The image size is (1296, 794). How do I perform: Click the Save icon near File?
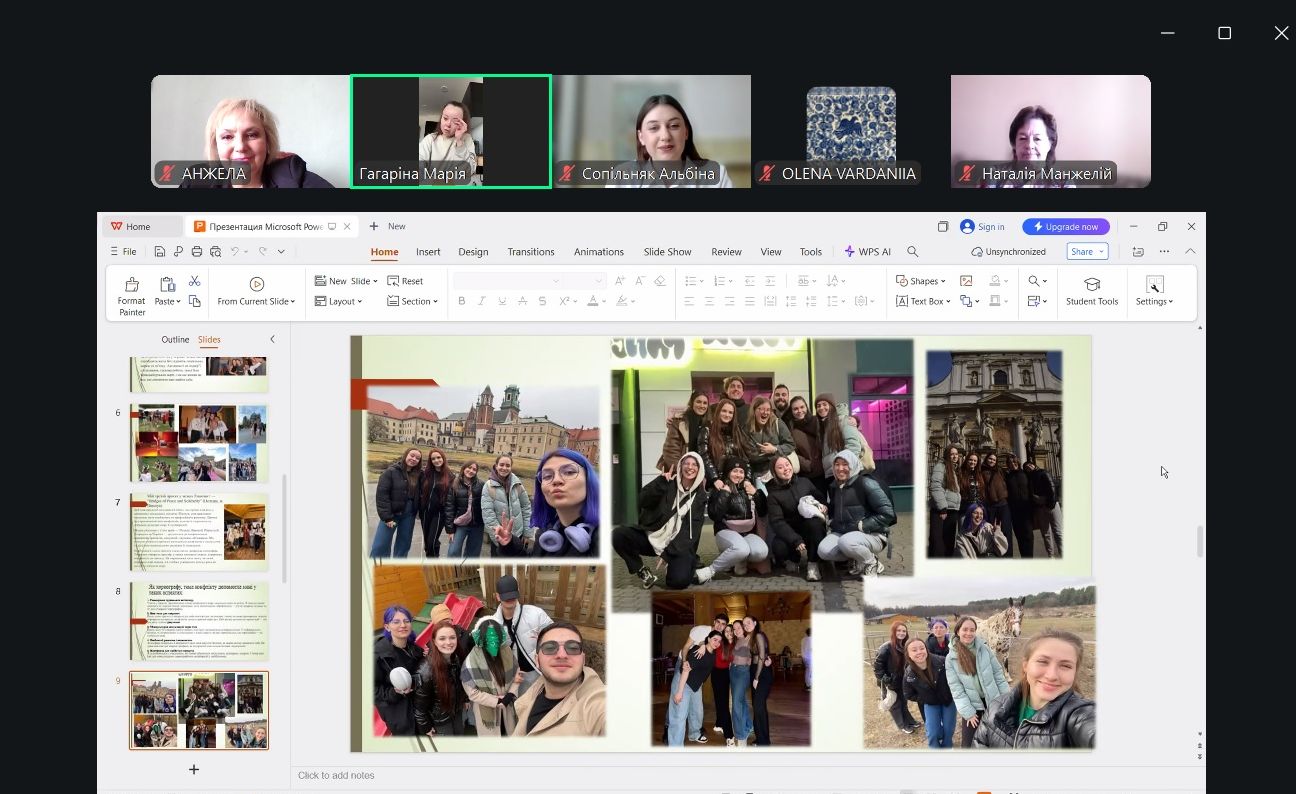[x=160, y=252]
